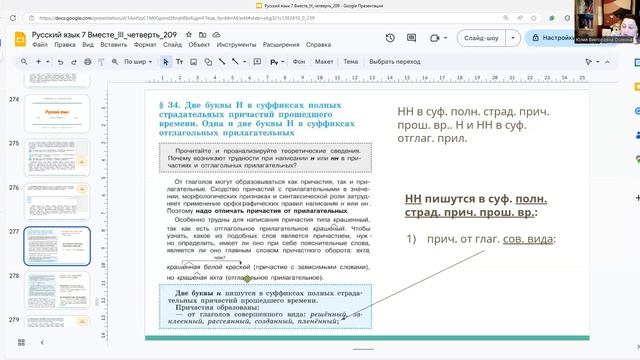This screenshot has height=360, width=640.
Task: Select slide 274 thumbnail
Action: pyautogui.click(x=57, y=113)
